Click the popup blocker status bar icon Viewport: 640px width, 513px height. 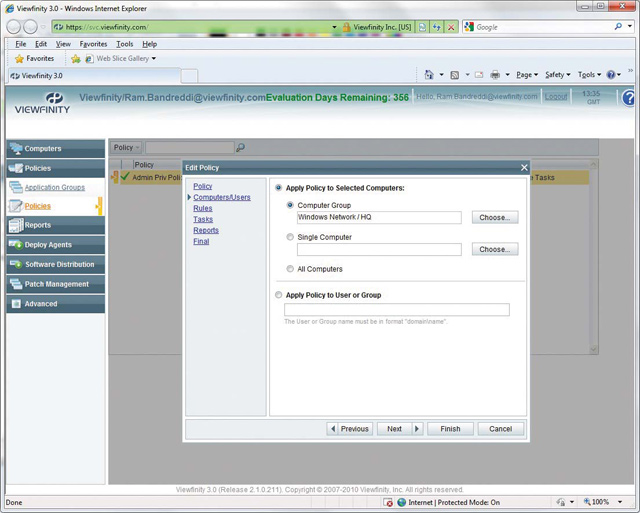tap(388, 502)
